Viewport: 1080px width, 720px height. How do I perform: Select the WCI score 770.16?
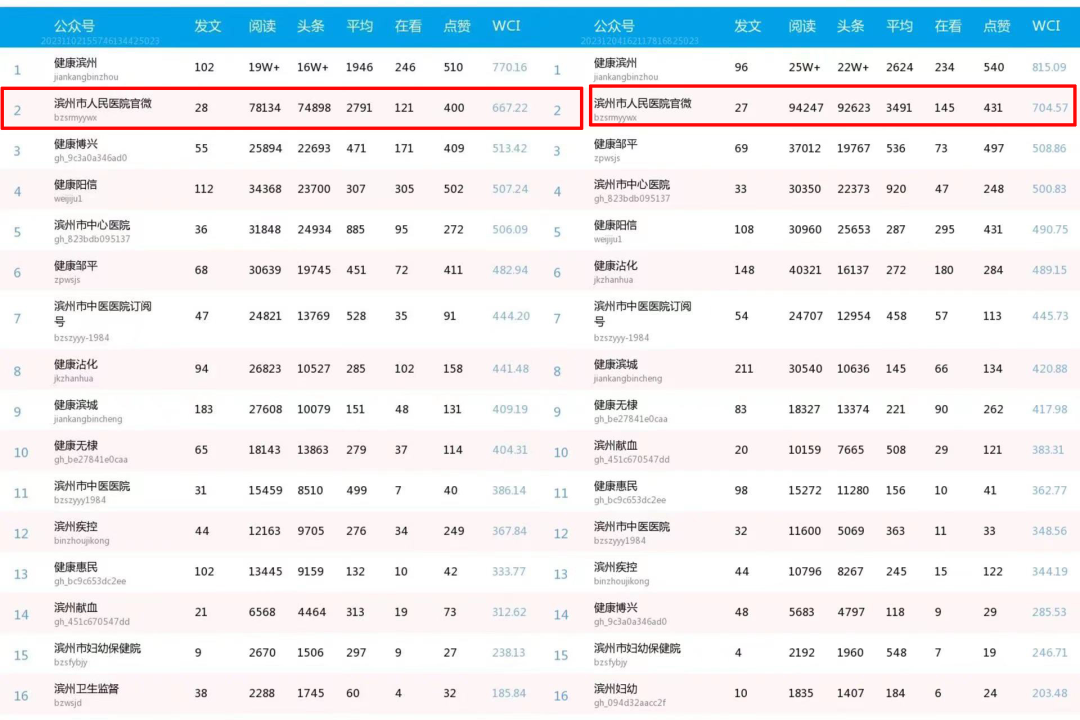point(509,68)
